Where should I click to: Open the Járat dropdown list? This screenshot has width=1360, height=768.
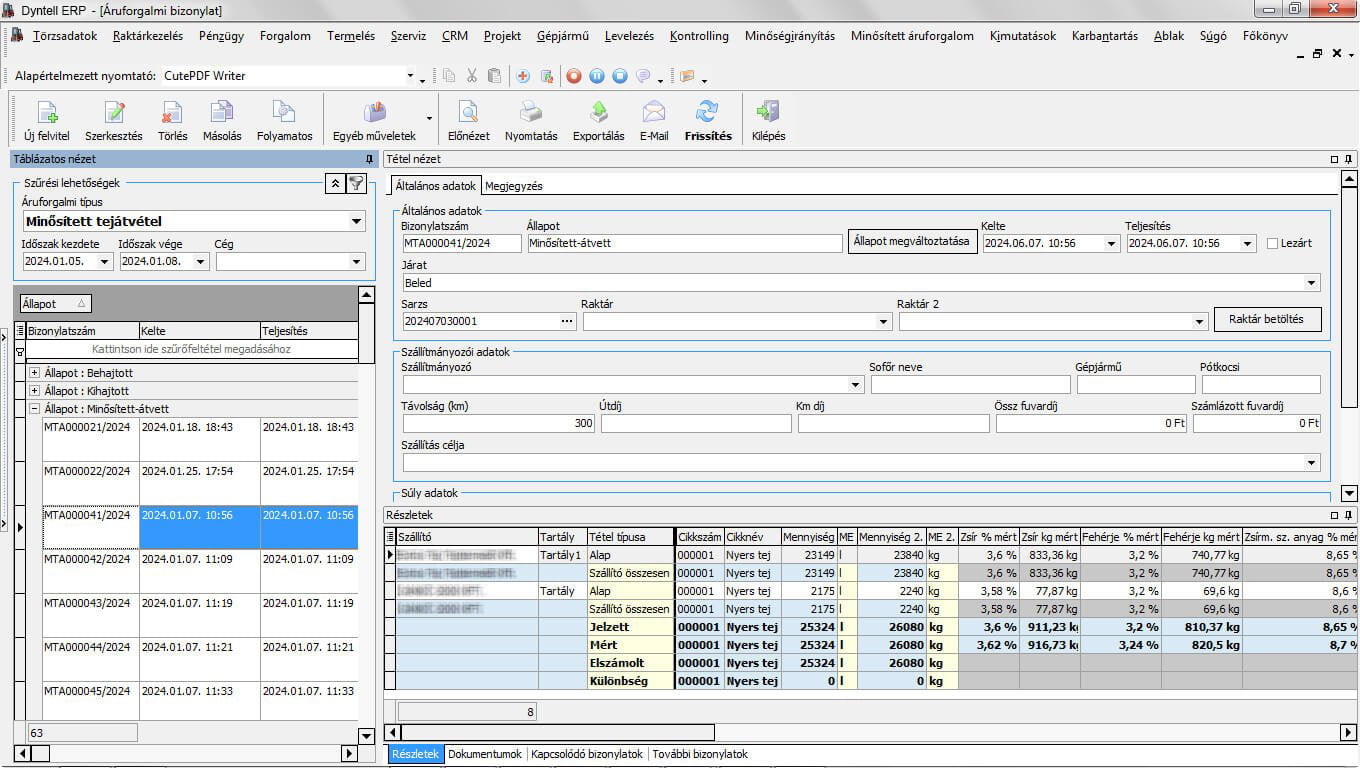tap(1311, 283)
